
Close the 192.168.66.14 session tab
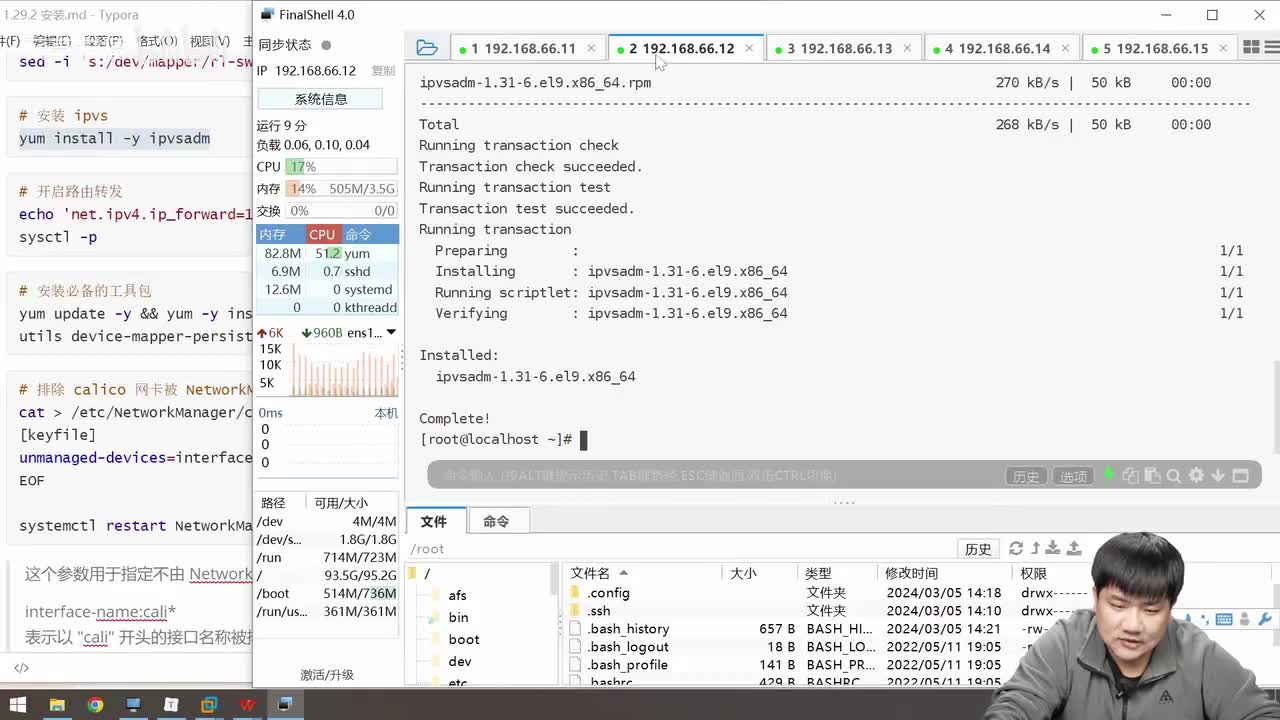click(x=1065, y=48)
